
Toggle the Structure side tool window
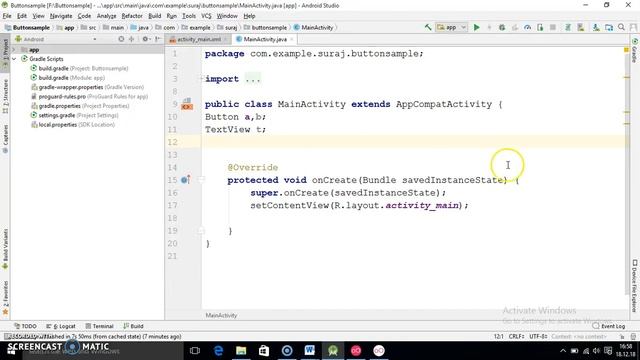(5, 96)
